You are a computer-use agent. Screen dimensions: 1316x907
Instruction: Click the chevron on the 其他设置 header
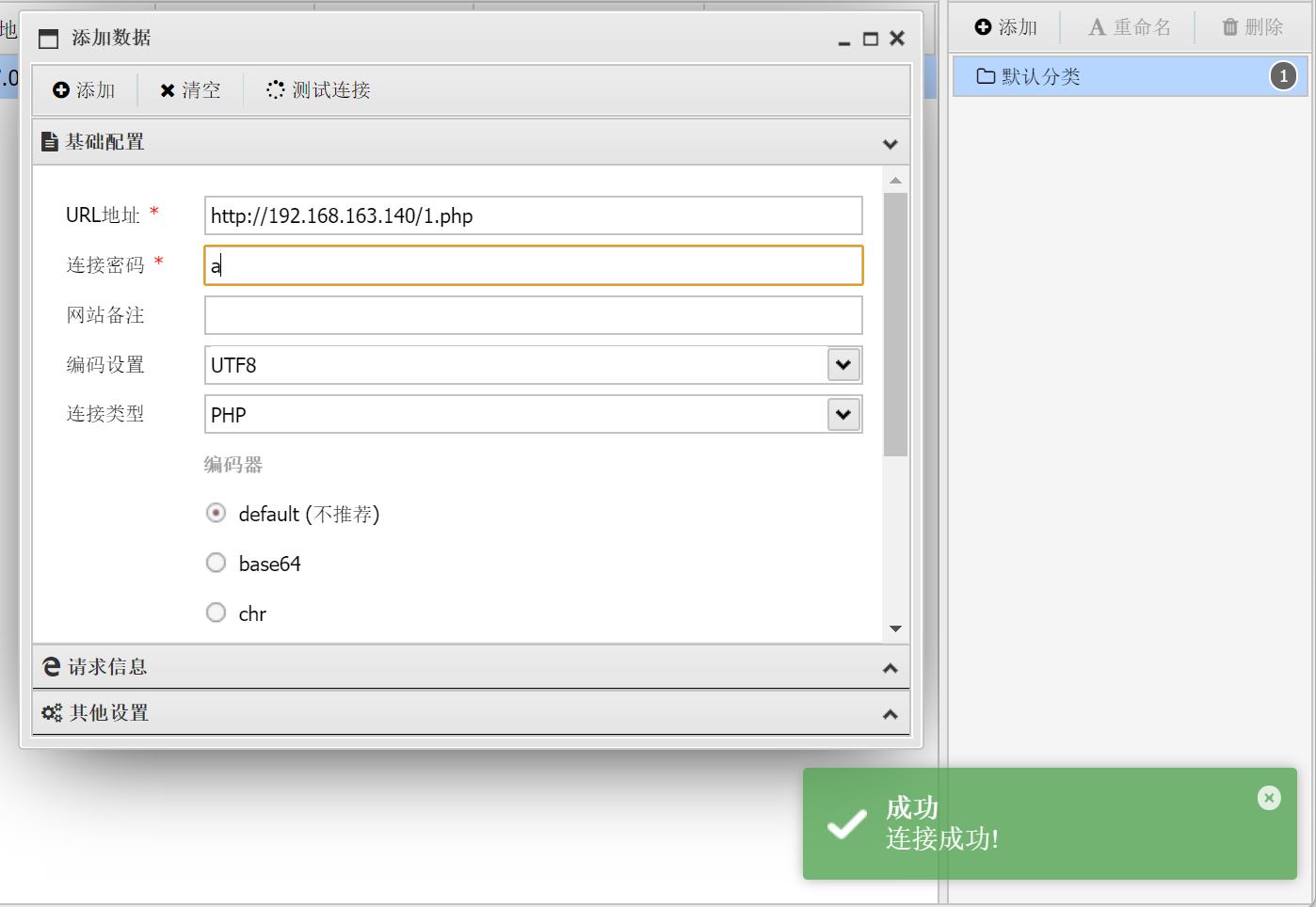pos(890,714)
